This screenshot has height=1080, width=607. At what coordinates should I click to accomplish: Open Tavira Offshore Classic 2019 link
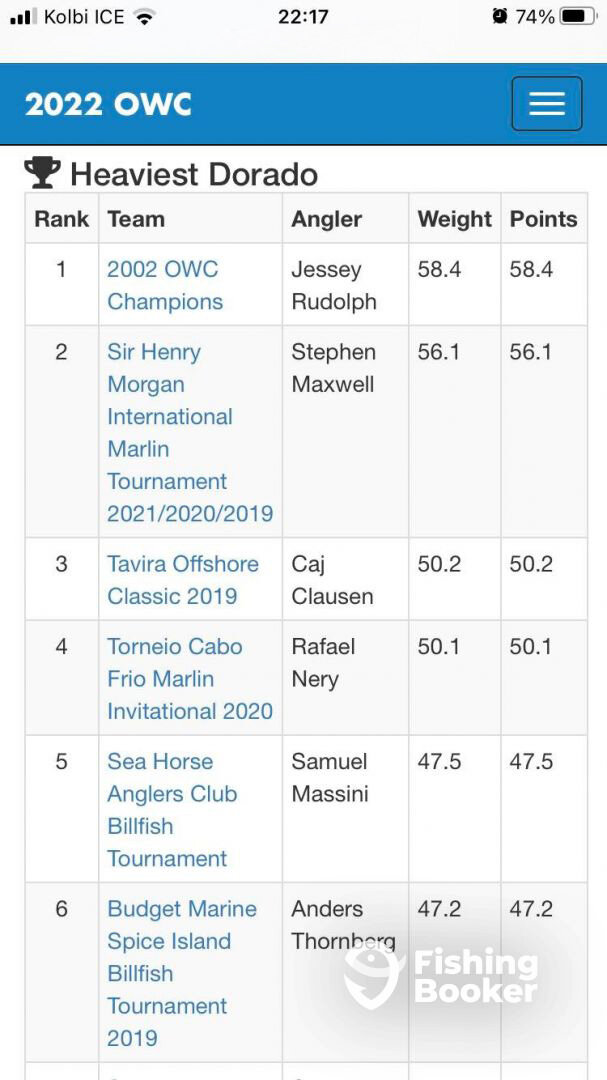pos(183,580)
